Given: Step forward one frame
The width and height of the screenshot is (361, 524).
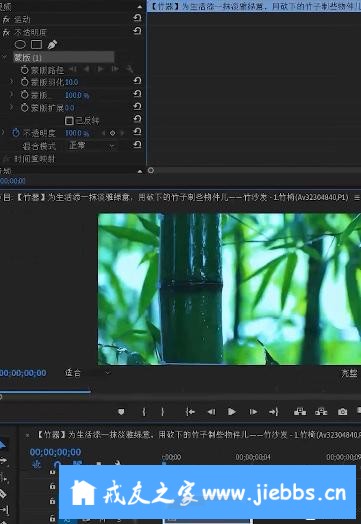Looking at the screenshot, I should click(253, 412).
